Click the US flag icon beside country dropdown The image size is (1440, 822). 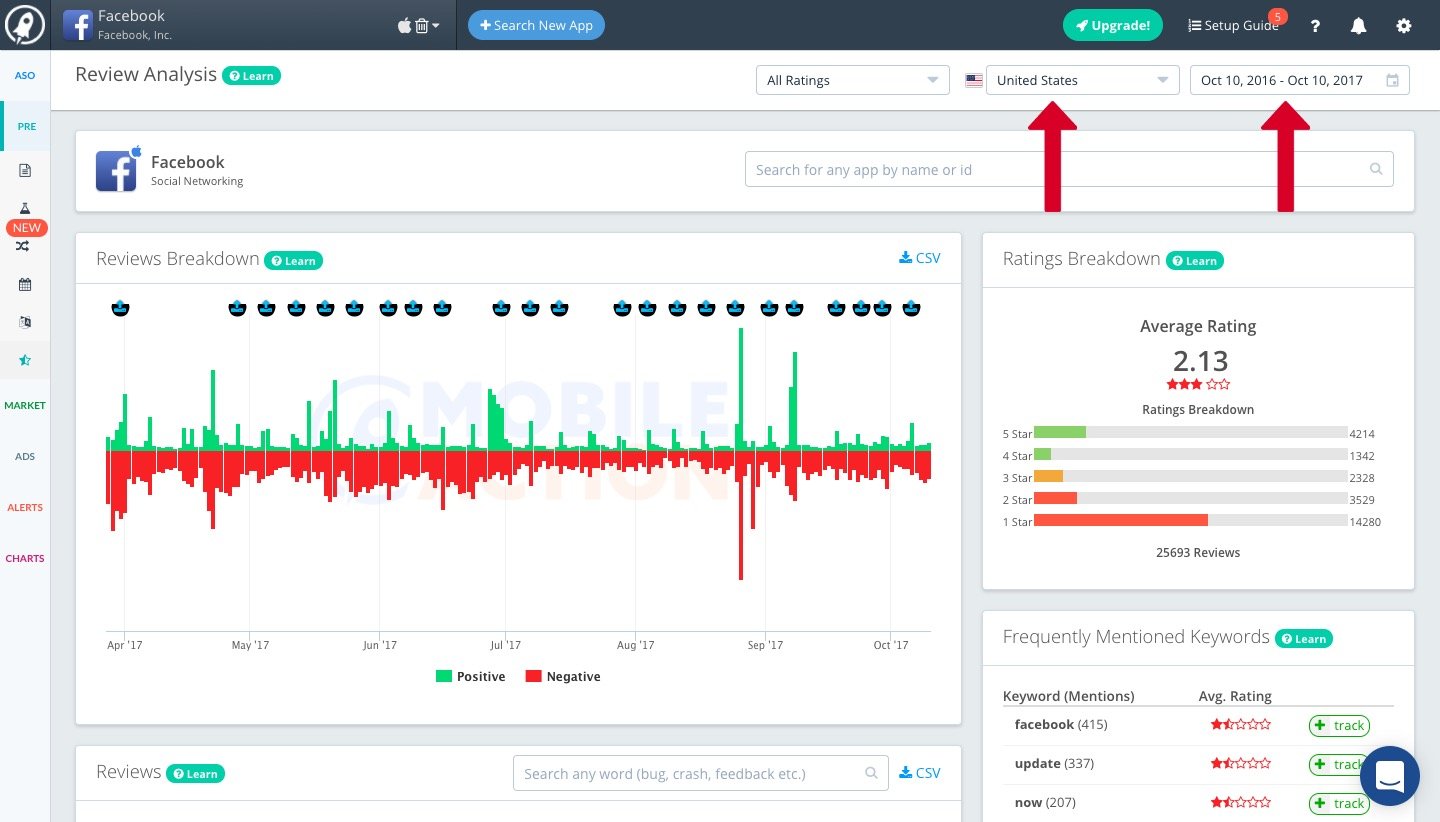(973, 81)
